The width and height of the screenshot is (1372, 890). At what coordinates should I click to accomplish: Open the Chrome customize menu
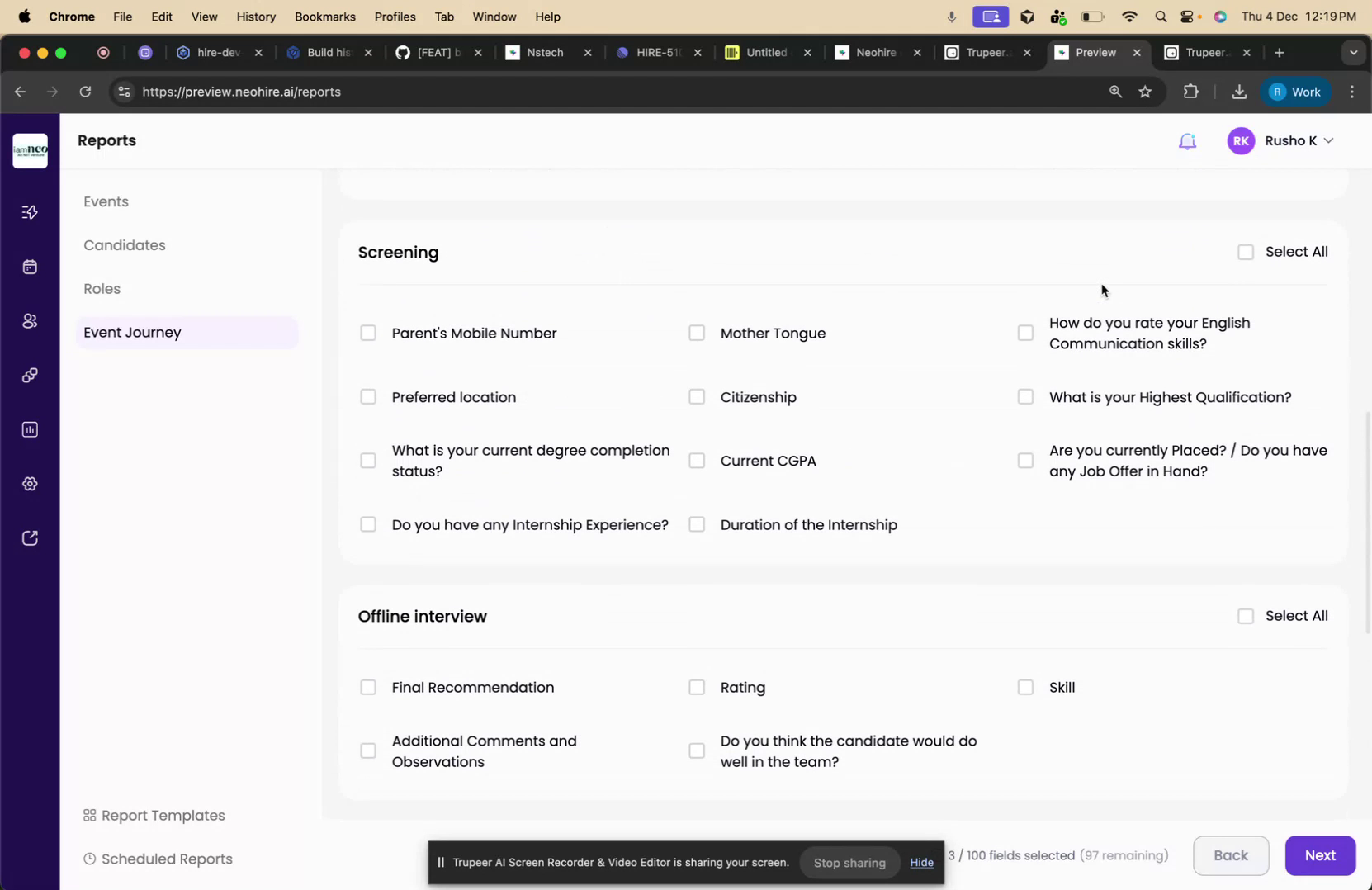pyautogui.click(x=1352, y=92)
